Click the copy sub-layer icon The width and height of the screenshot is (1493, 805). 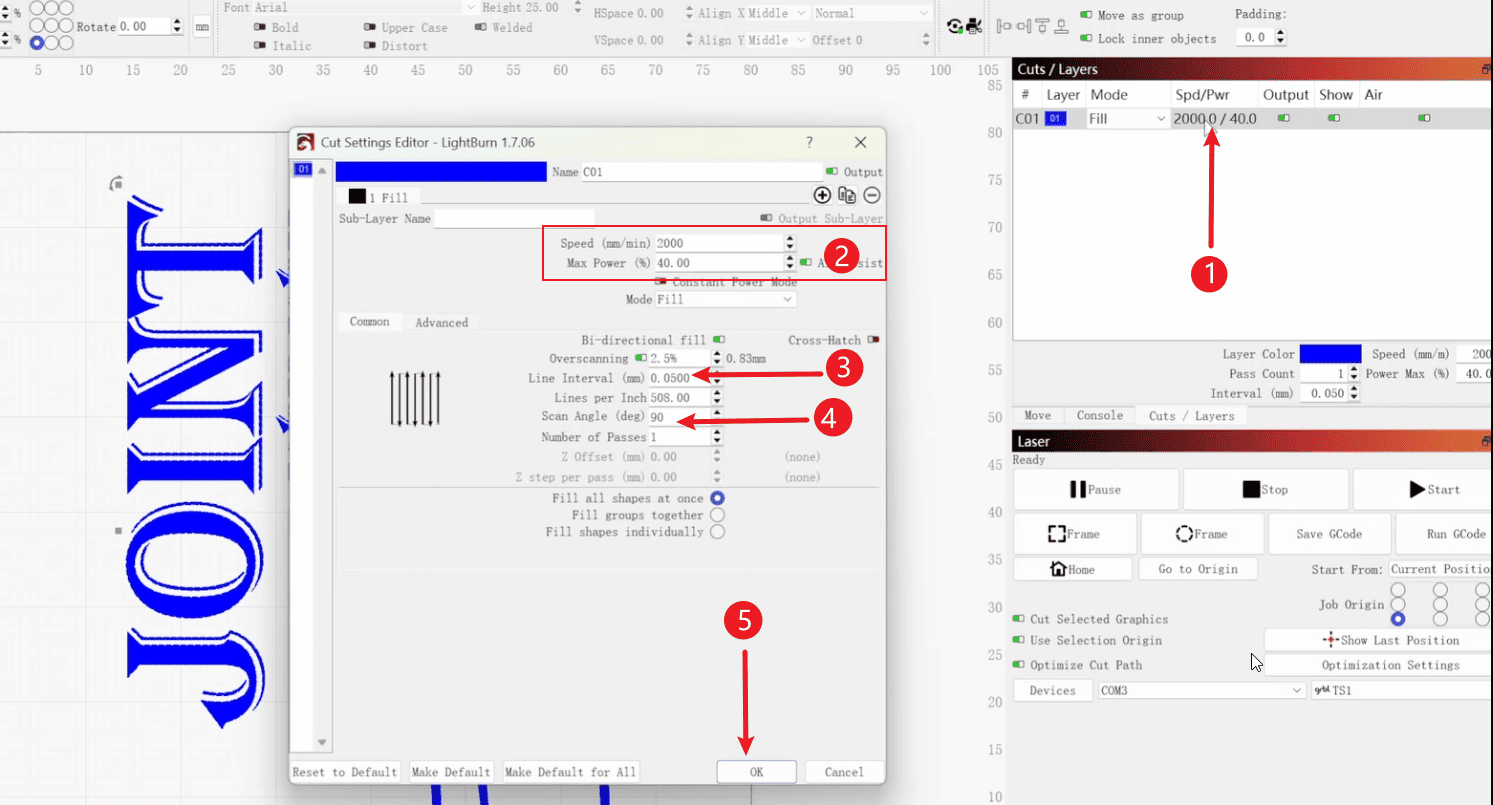847,196
